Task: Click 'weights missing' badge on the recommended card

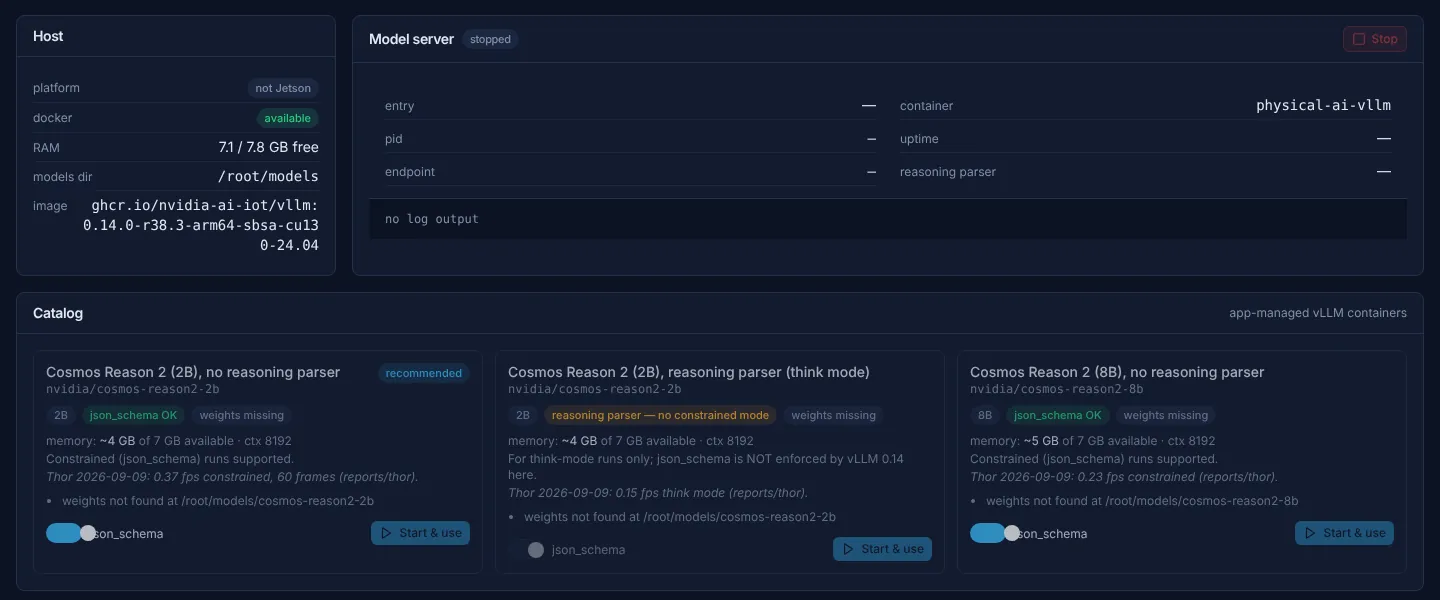Action: (242, 415)
